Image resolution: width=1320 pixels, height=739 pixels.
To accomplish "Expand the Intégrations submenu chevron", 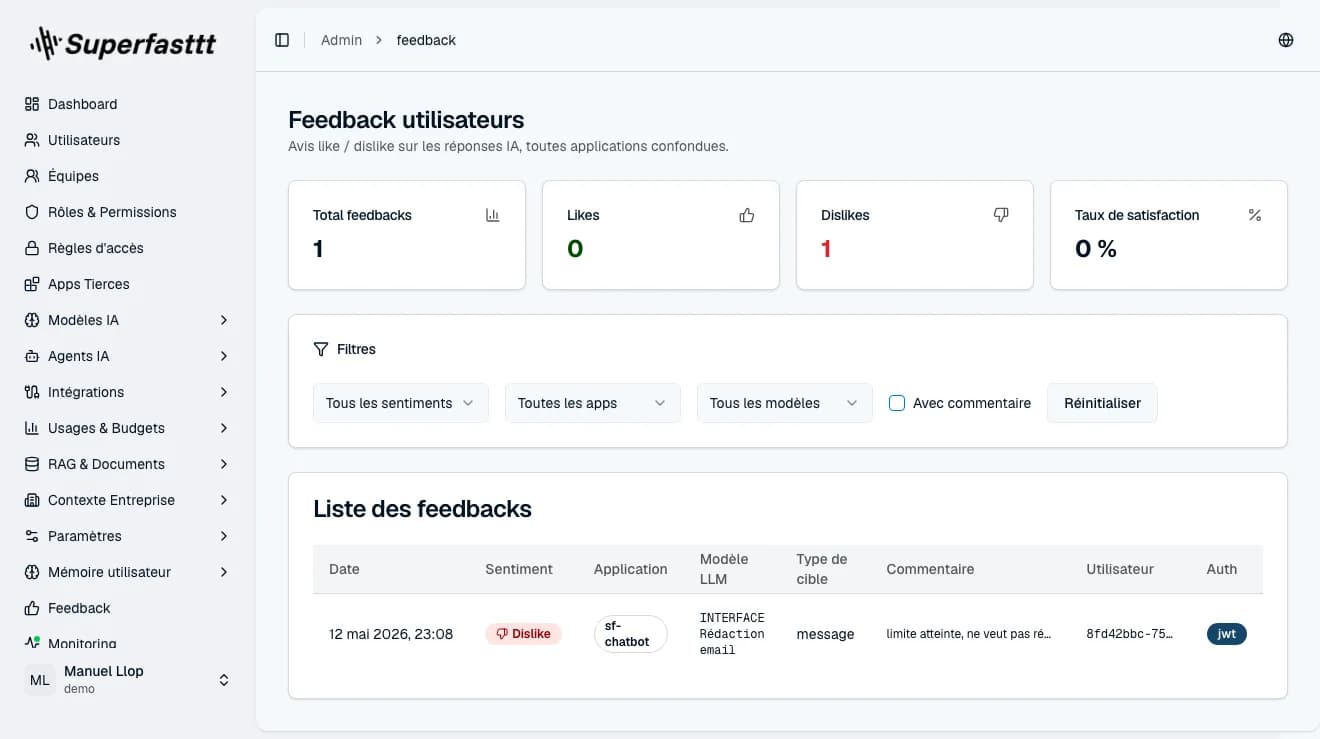I will click(224, 392).
